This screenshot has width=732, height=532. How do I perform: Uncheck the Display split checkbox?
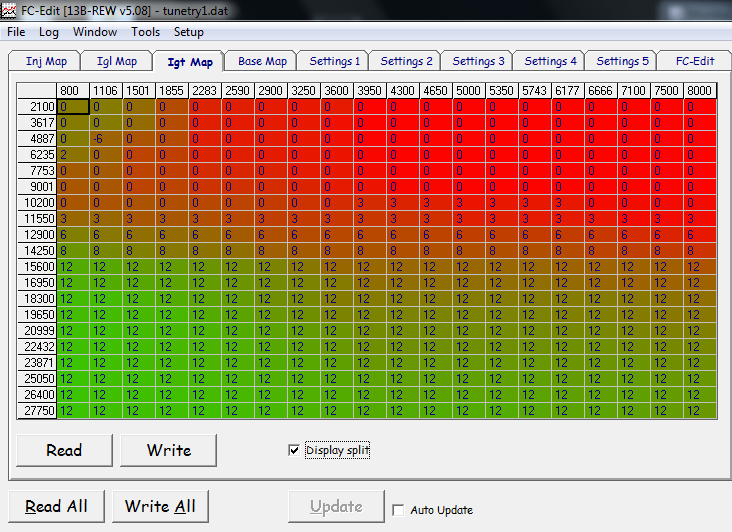coord(294,451)
